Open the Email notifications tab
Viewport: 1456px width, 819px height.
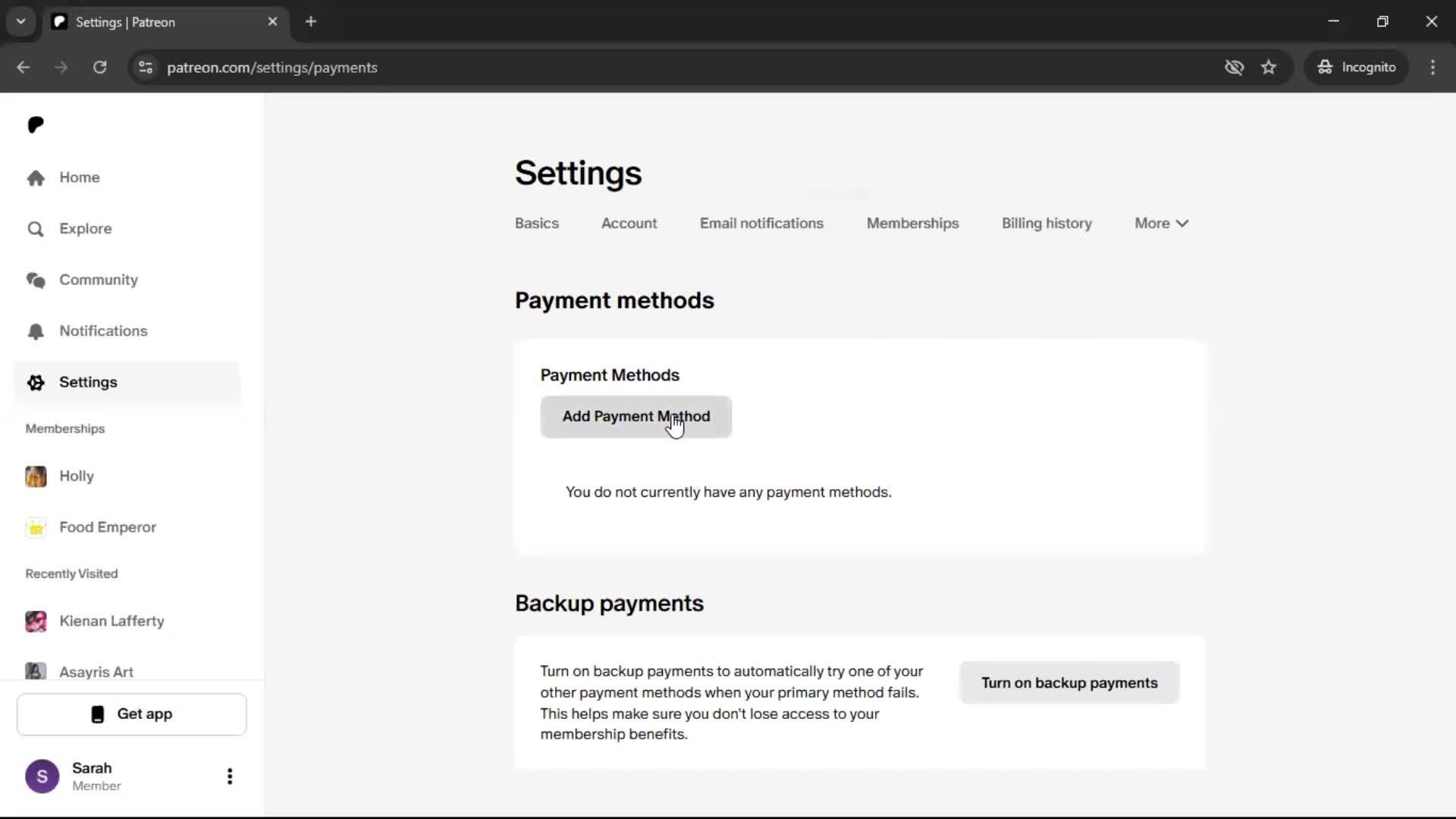[x=761, y=224]
